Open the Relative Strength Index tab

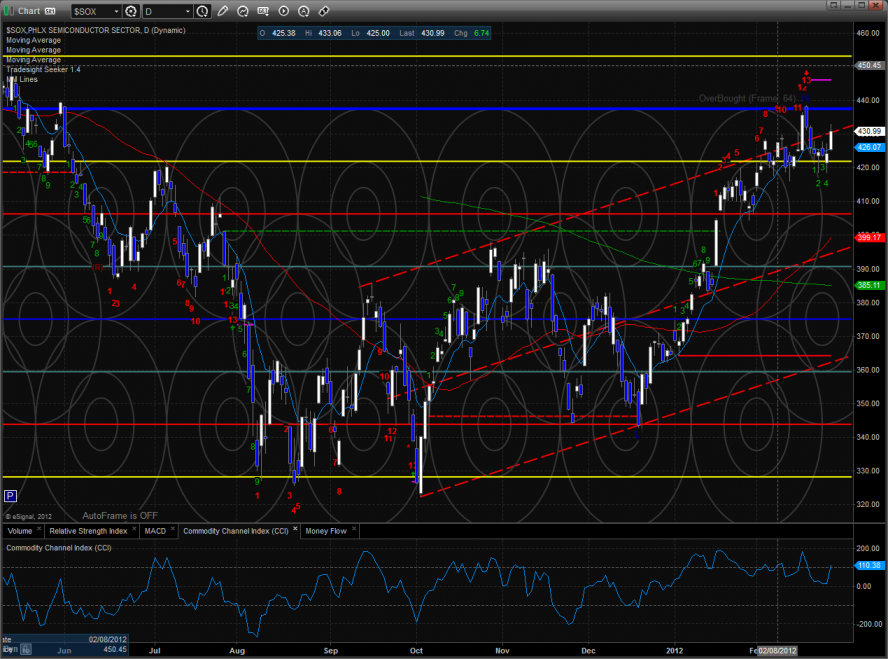click(91, 530)
